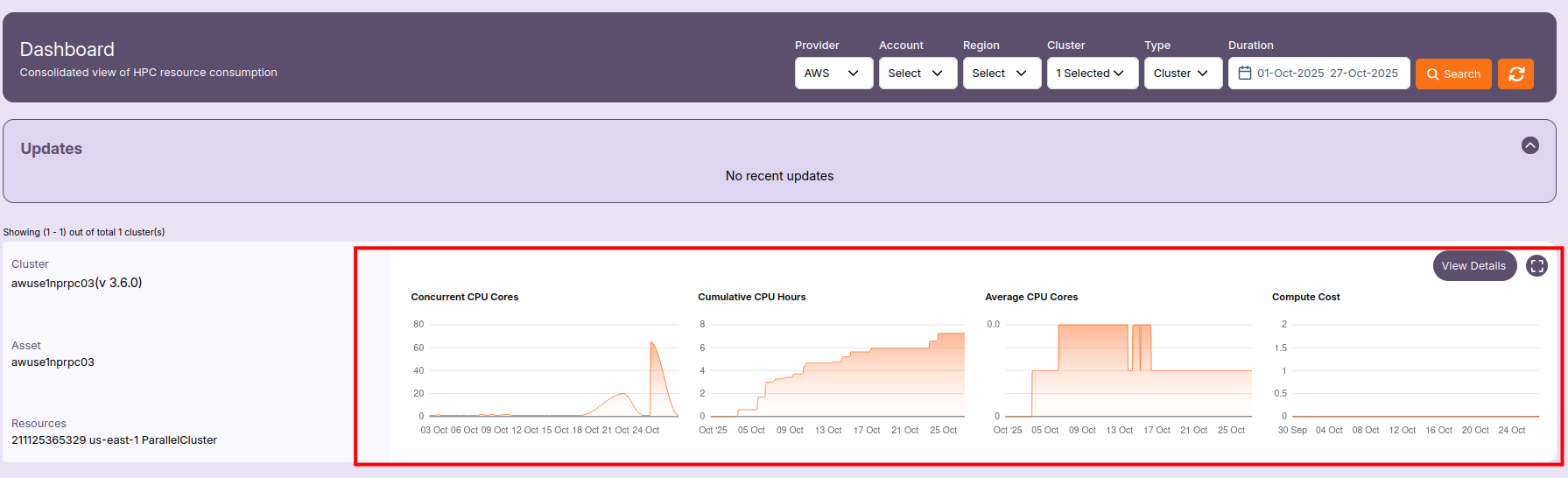Screen dimensions: 1568x478
Task: Click the Compute Cost chart
Action: point(1406,376)
